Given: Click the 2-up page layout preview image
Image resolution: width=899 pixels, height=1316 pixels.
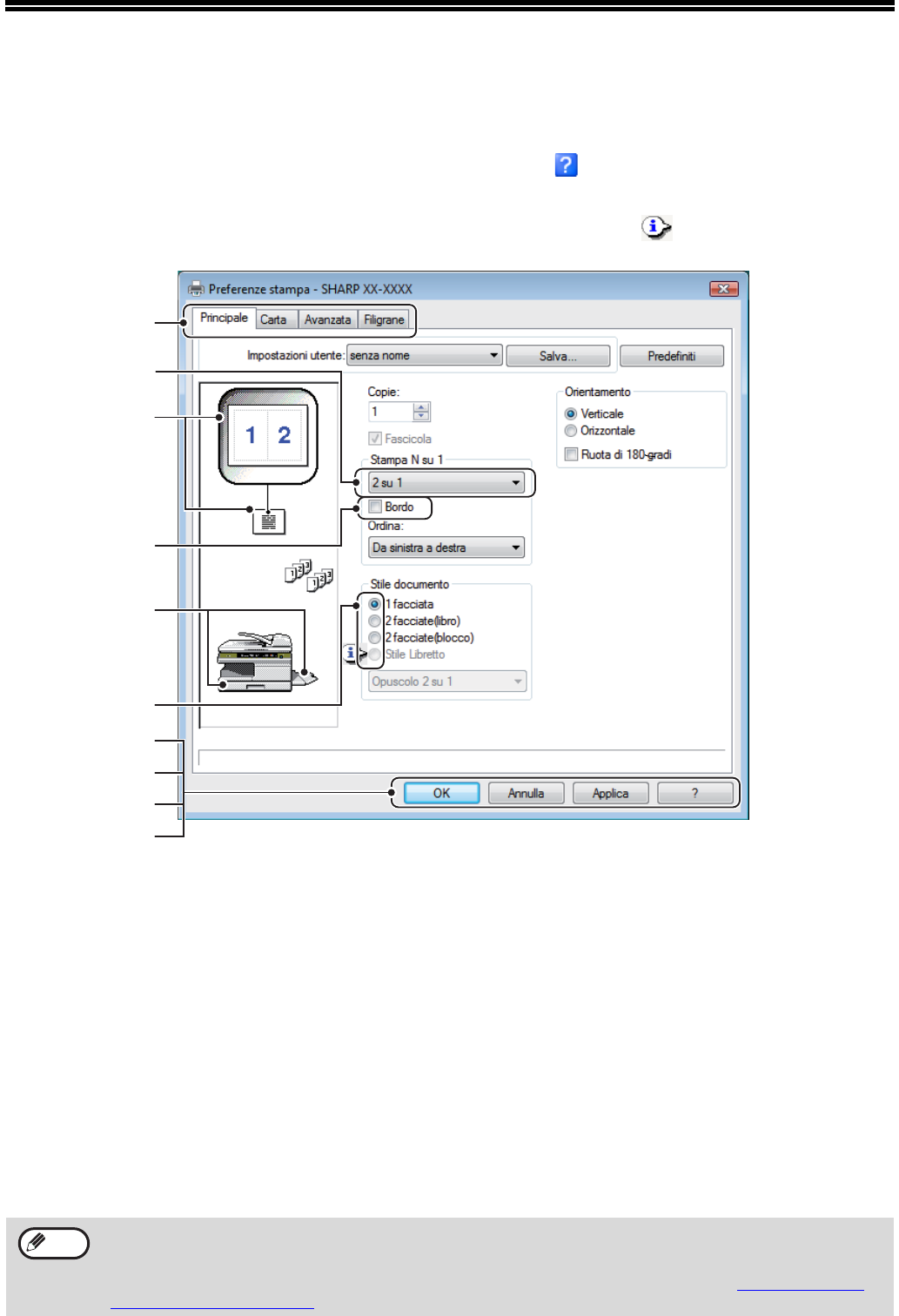Looking at the screenshot, I should (x=268, y=435).
